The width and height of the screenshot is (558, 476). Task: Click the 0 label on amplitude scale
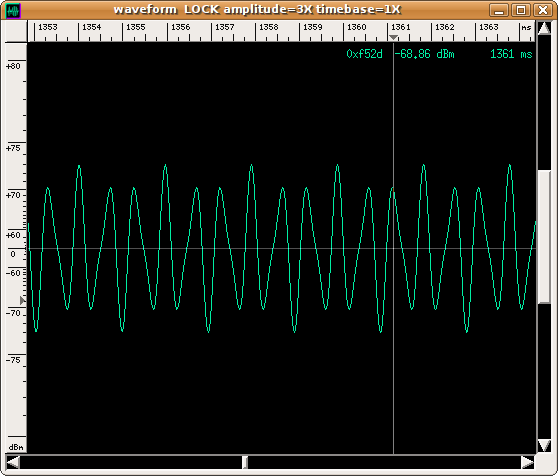tap(13, 254)
